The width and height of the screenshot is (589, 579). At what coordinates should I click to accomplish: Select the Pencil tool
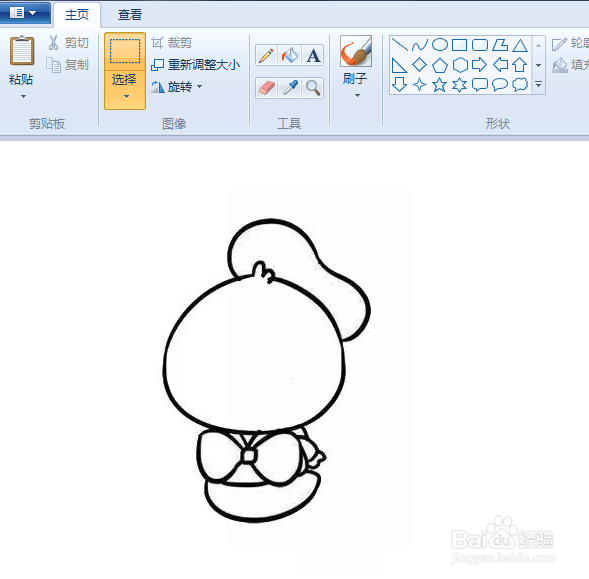[x=266, y=55]
